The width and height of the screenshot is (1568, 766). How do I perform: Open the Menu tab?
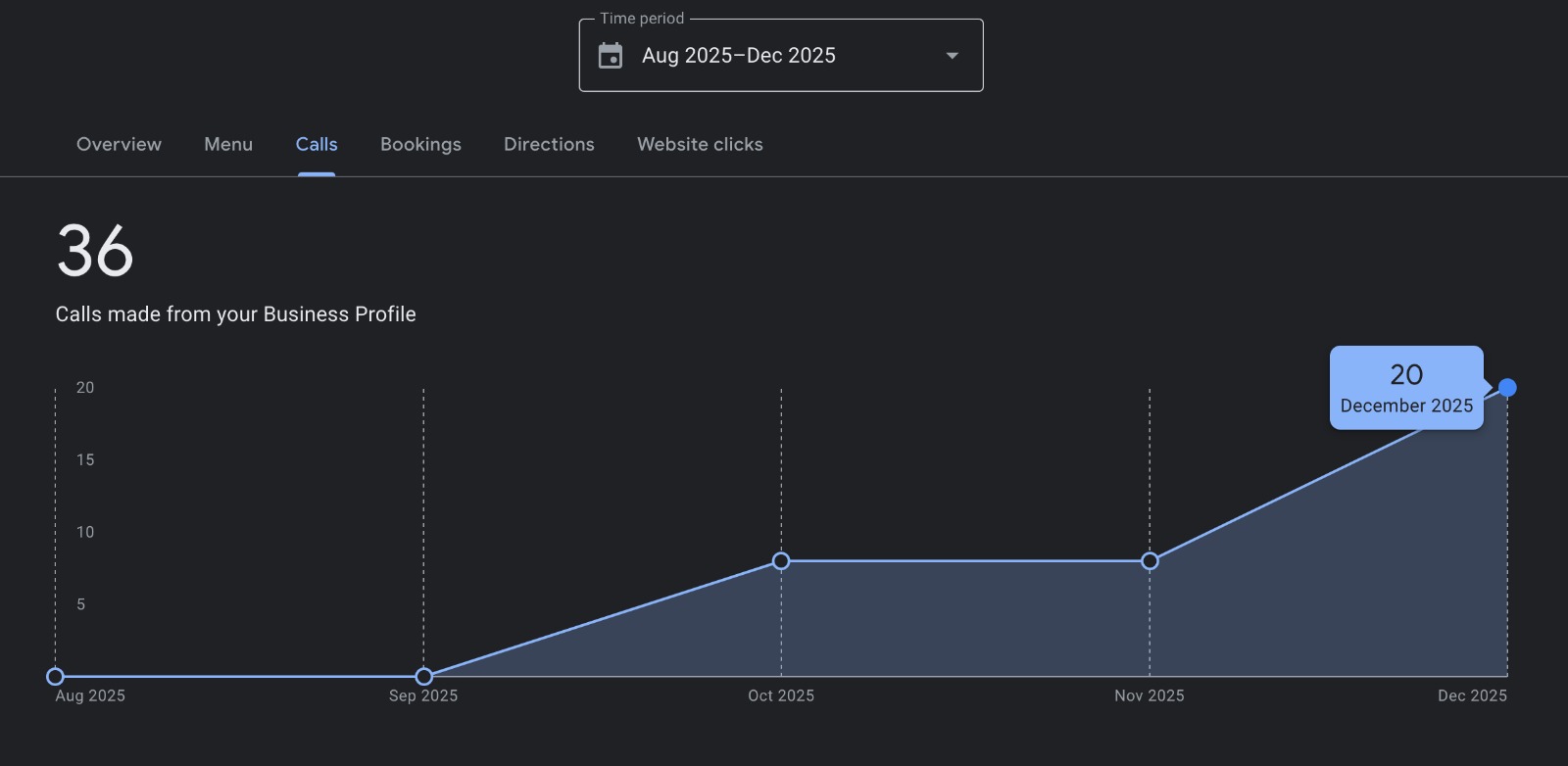228,144
